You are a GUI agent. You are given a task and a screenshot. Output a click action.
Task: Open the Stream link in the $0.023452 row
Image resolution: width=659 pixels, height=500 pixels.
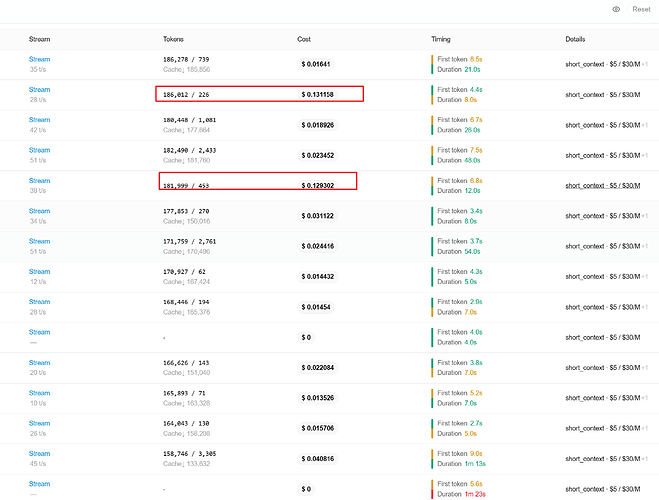click(x=40, y=150)
